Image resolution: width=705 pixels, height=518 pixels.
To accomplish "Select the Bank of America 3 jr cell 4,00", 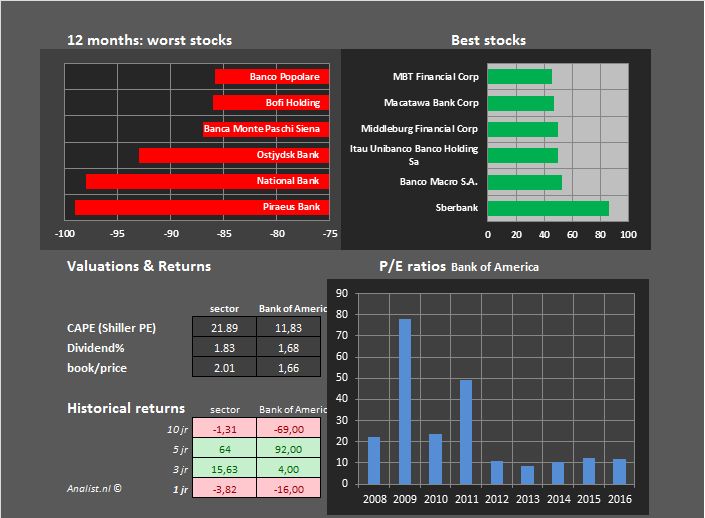I will [289, 469].
